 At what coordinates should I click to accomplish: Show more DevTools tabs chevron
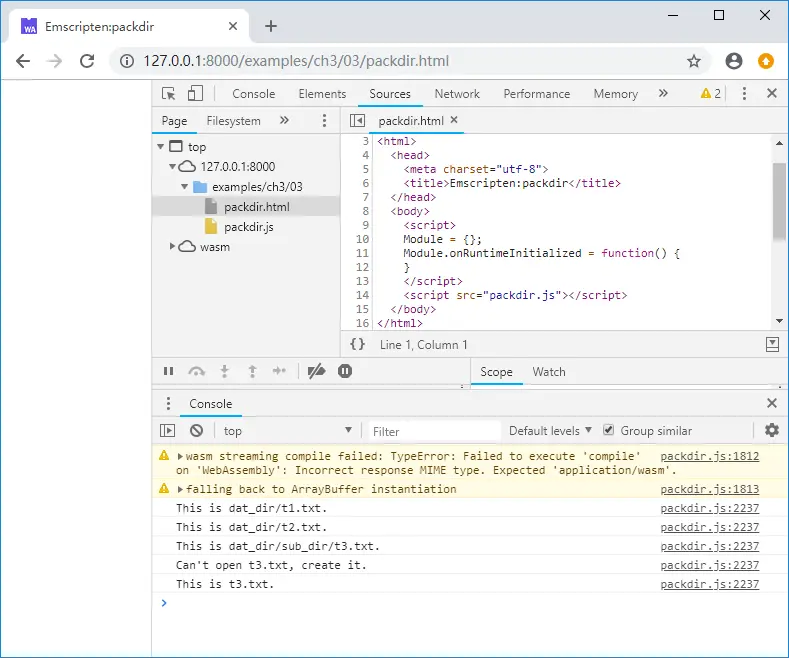[663, 93]
